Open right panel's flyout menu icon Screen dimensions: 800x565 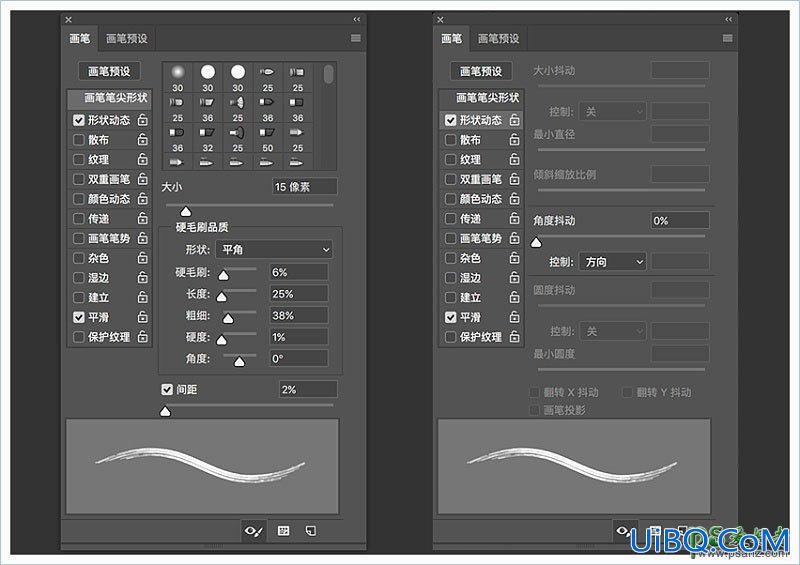click(728, 38)
